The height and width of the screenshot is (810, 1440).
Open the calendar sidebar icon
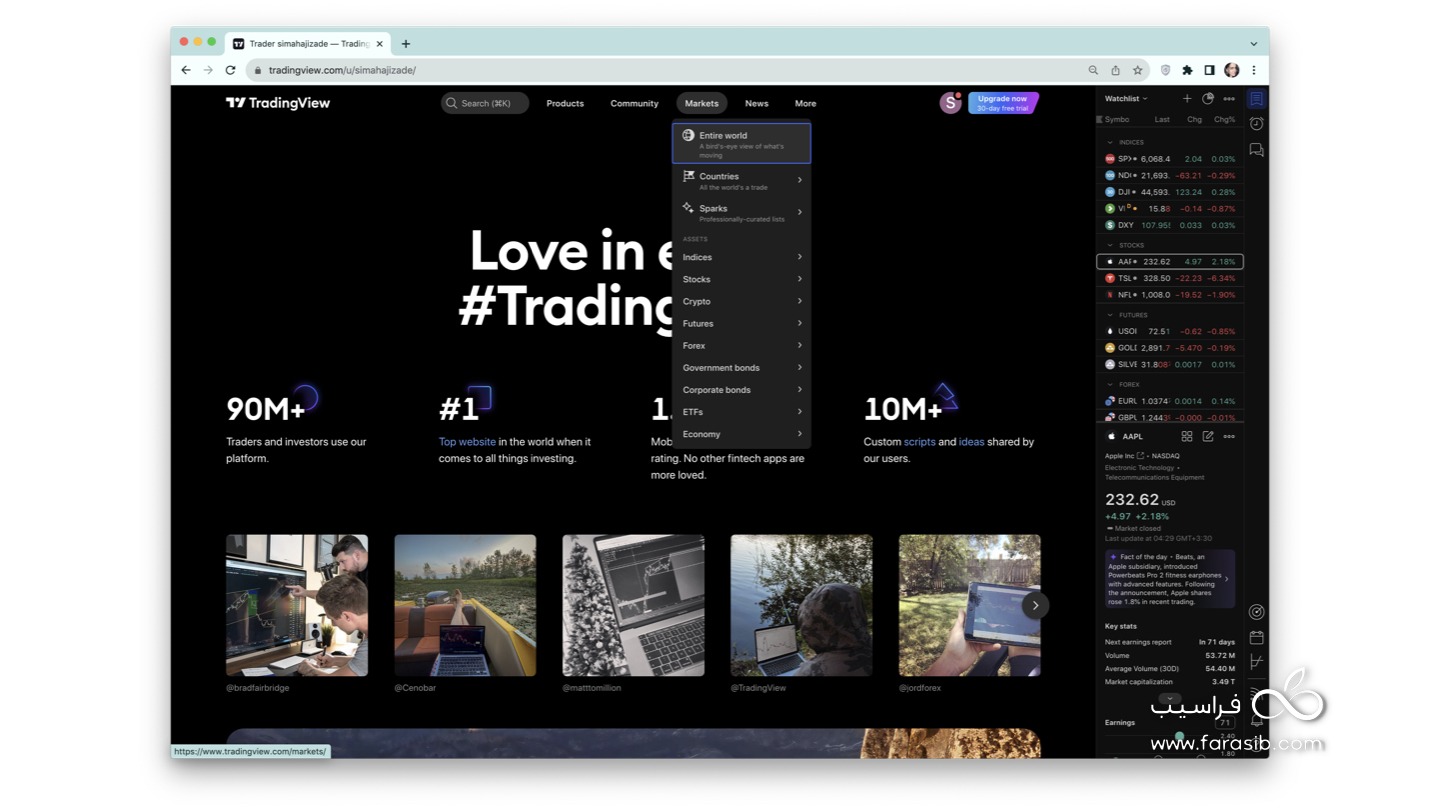[x=1257, y=637]
